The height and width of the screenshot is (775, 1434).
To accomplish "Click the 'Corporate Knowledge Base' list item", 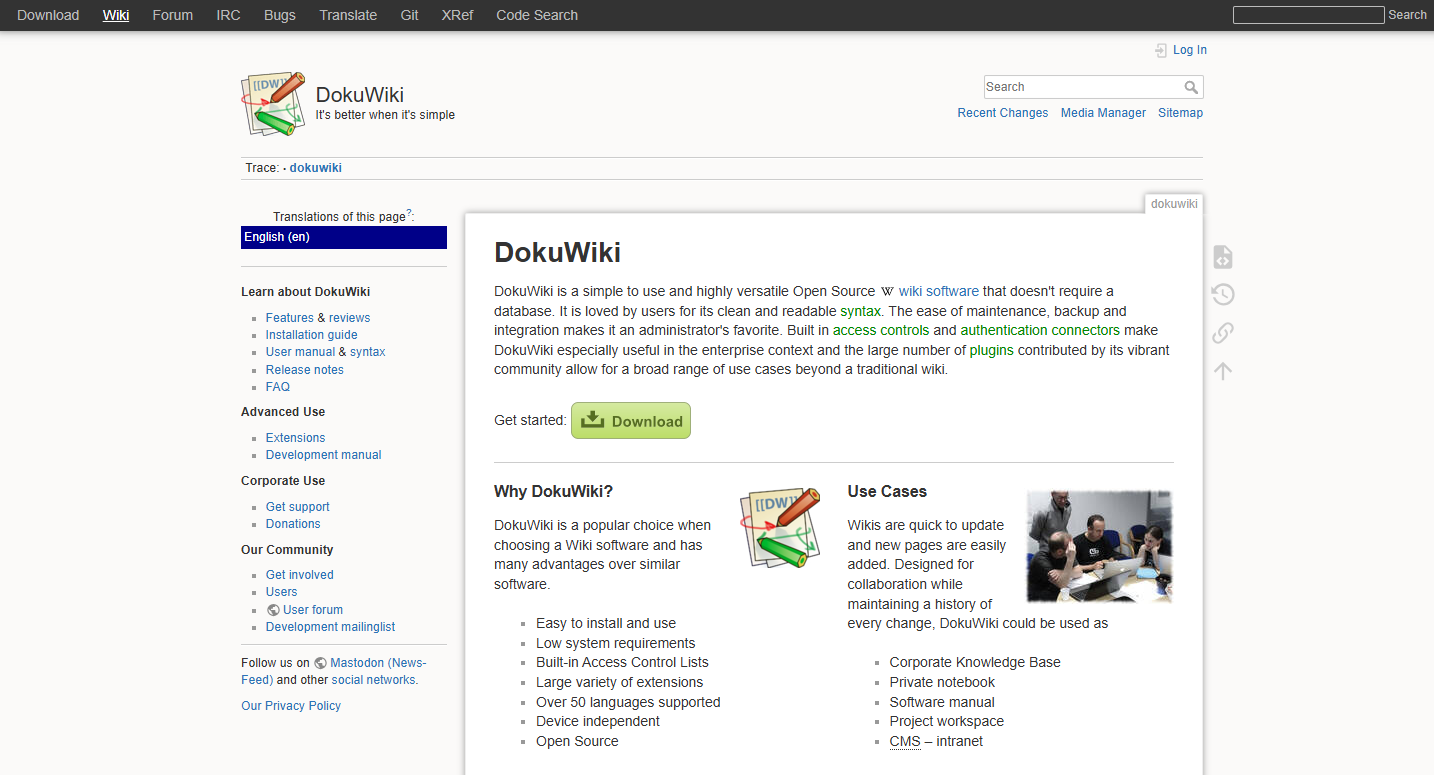I will [x=975, y=662].
